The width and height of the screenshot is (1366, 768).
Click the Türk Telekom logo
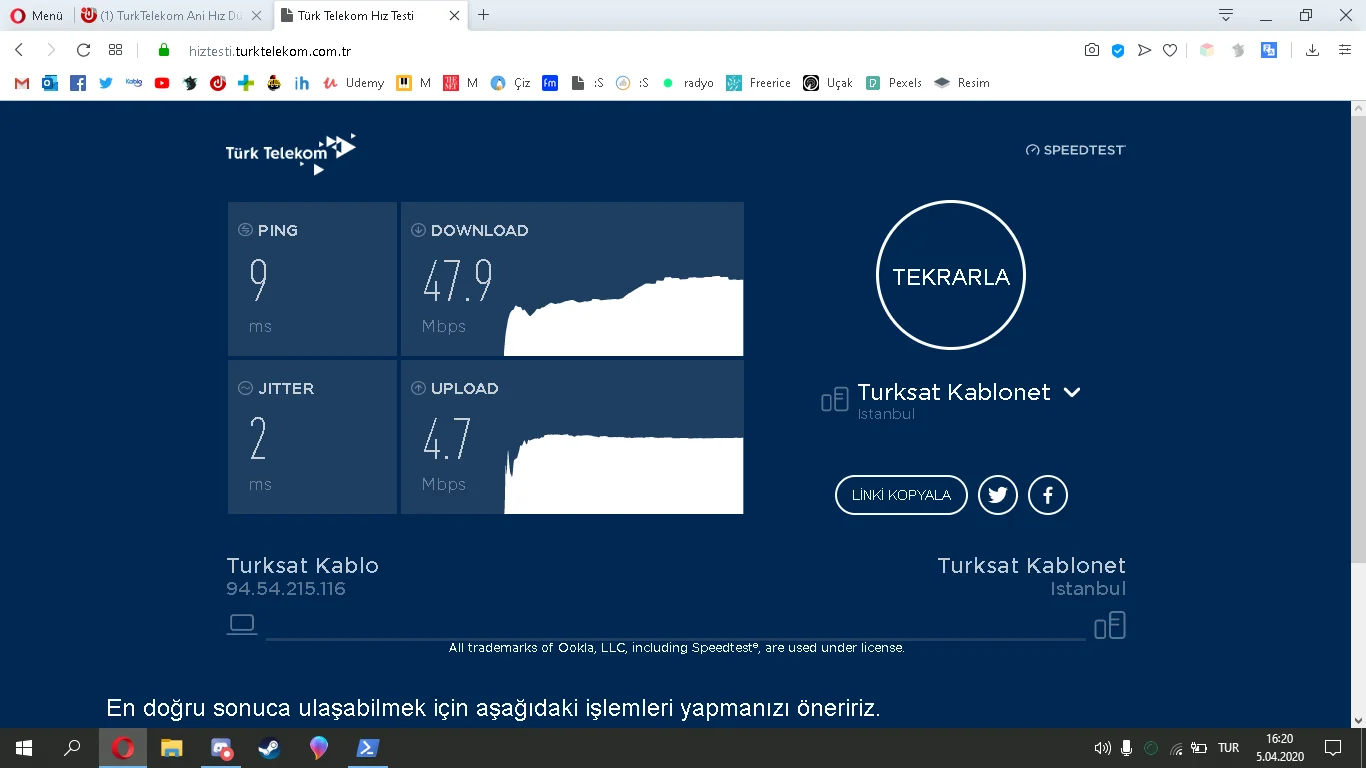(289, 152)
